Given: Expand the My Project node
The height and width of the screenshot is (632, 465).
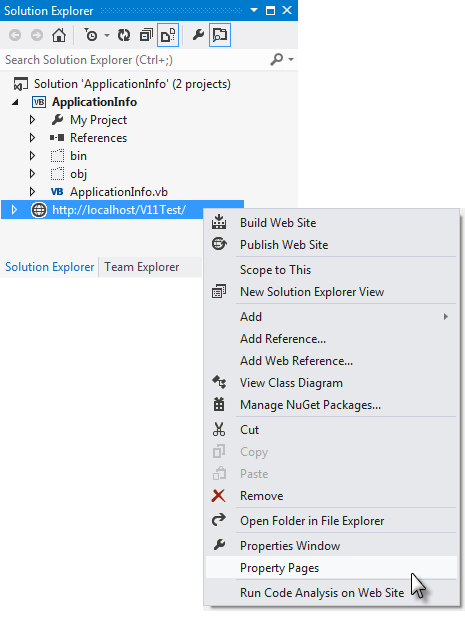Looking at the screenshot, I should coord(32,120).
